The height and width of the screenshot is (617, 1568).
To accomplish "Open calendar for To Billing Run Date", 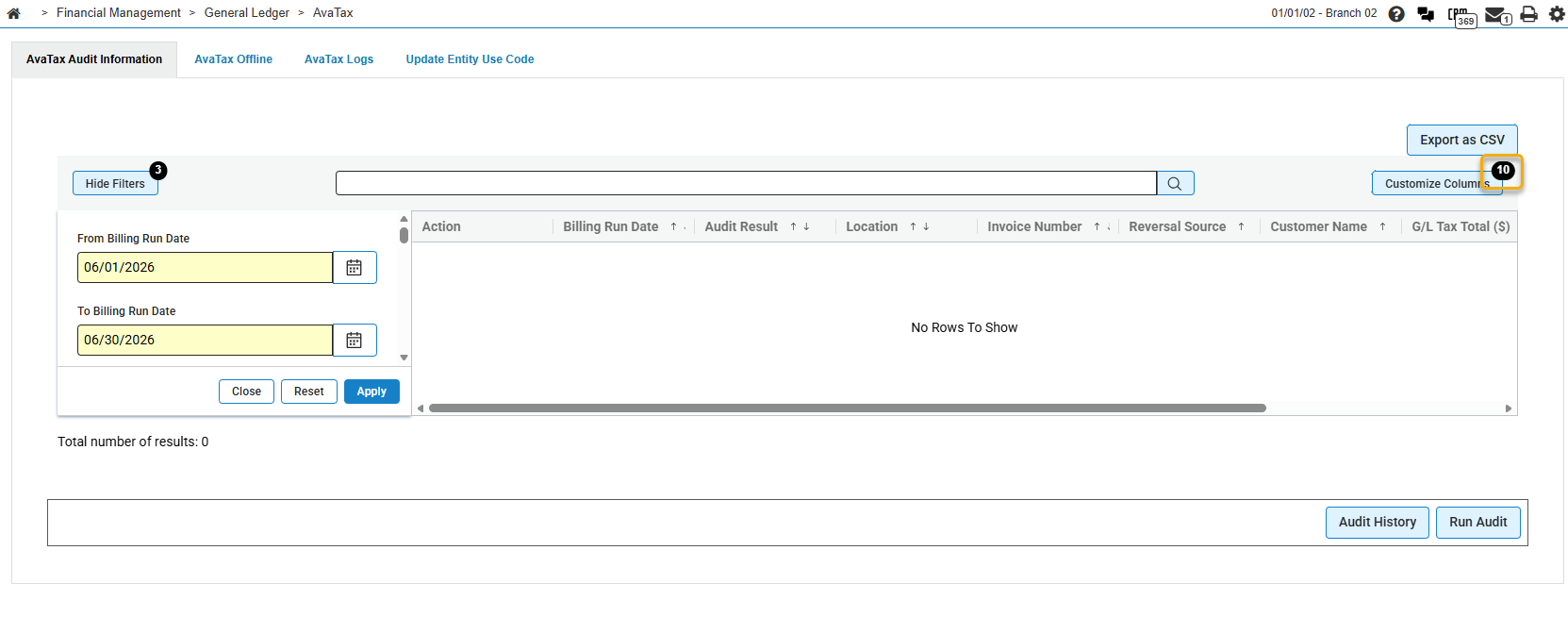I will (355, 341).
